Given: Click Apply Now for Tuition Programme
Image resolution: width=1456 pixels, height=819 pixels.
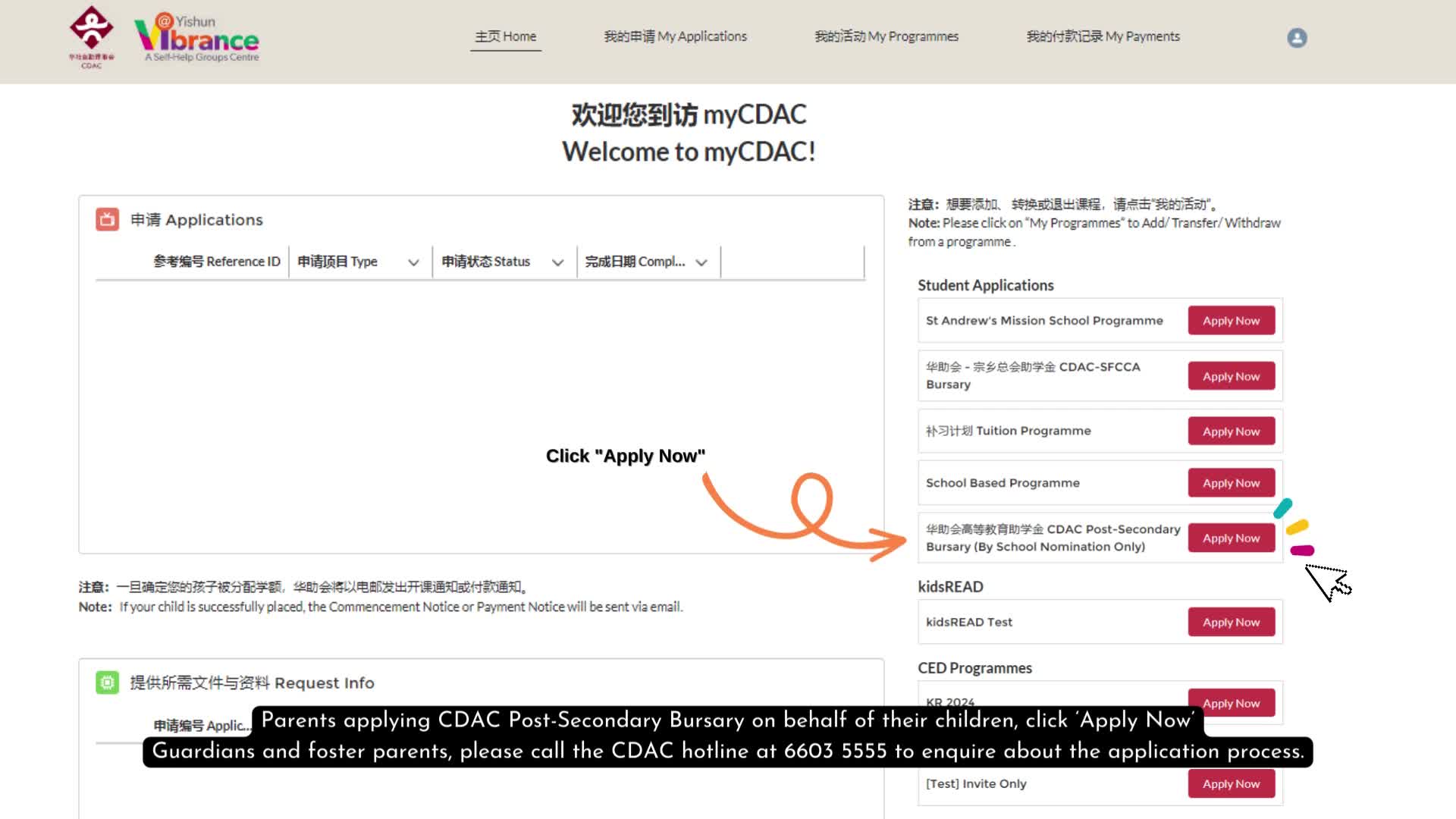Looking at the screenshot, I should (1231, 430).
